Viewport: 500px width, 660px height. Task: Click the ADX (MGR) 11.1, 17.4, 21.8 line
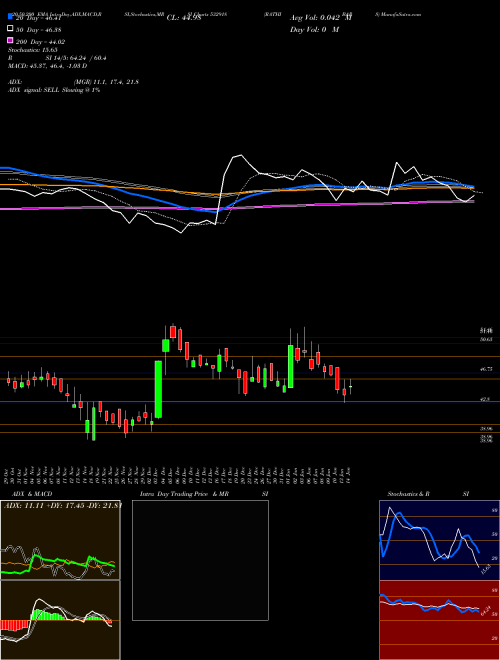point(73,82)
